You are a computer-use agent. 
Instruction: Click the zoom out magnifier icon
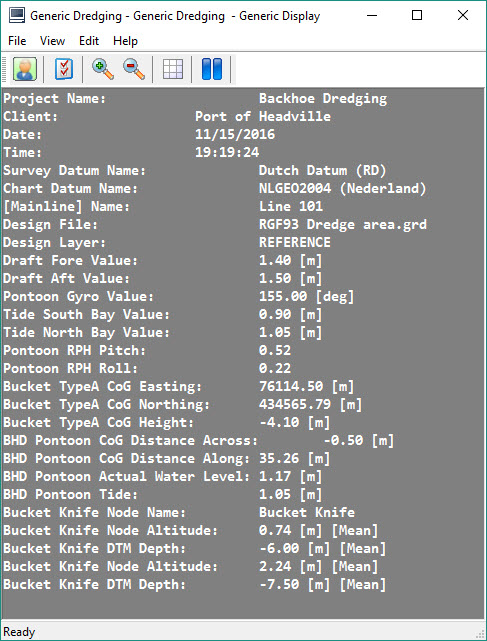tap(134, 69)
